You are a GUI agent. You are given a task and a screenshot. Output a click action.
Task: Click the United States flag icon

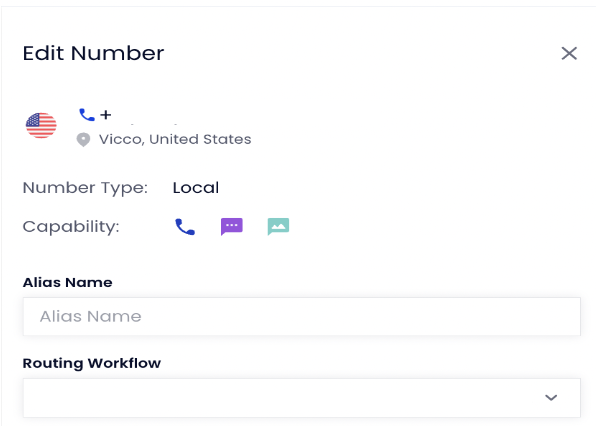pos(41,125)
